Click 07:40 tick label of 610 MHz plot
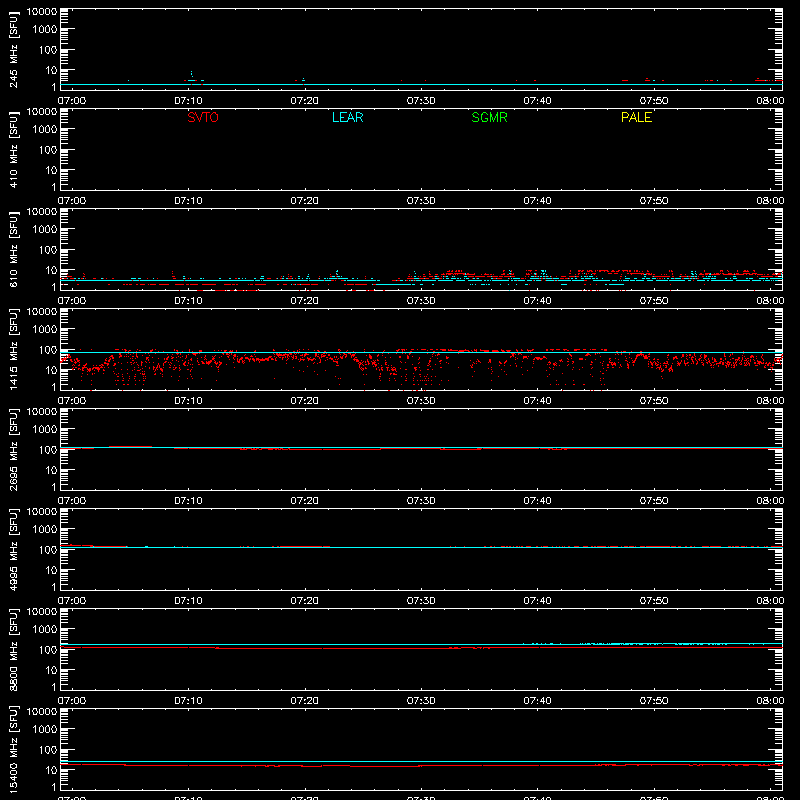The width and height of the screenshot is (800, 800). [x=537, y=301]
